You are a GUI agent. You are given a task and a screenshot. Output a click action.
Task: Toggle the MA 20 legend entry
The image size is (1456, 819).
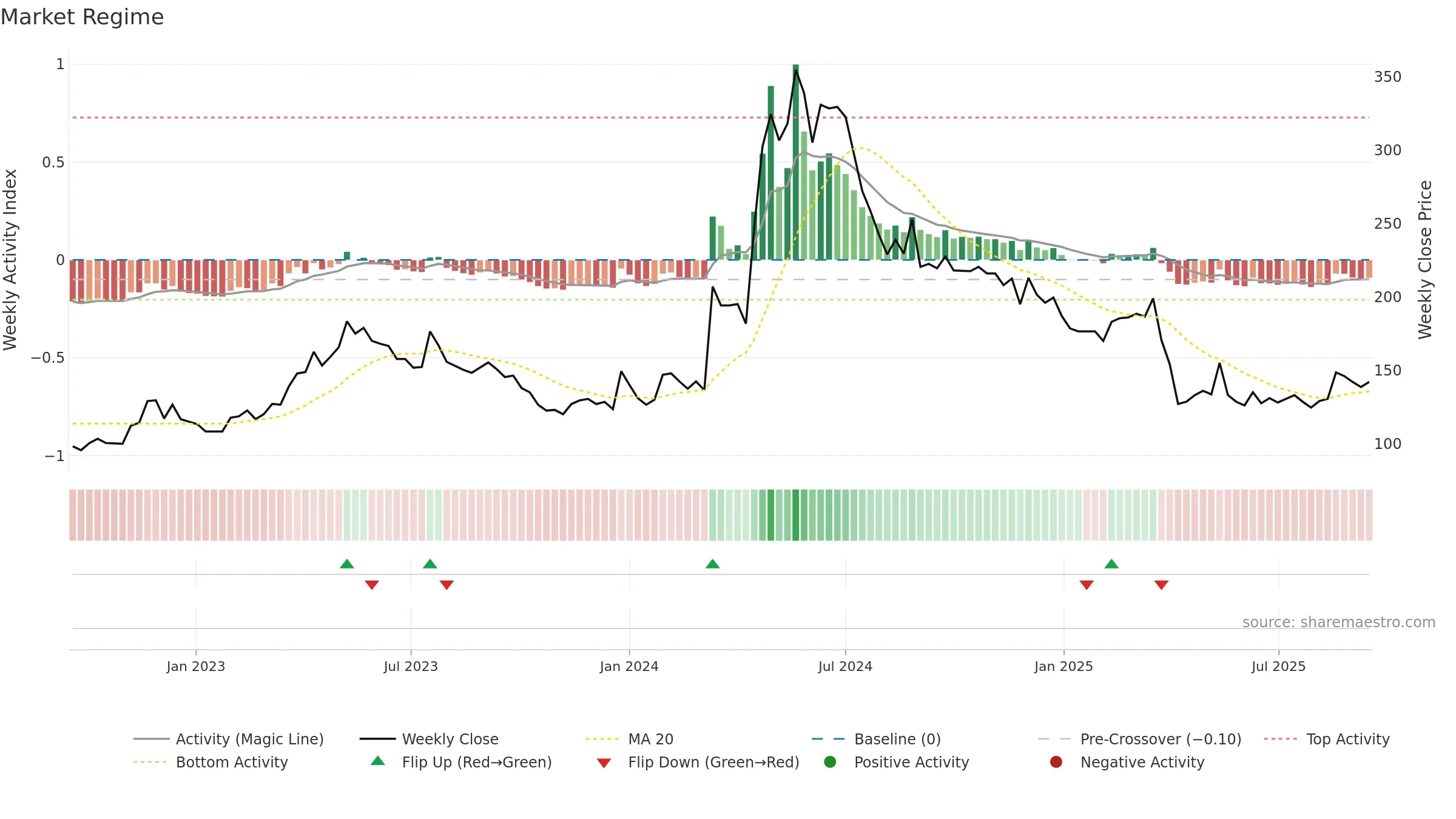point(629,739)
